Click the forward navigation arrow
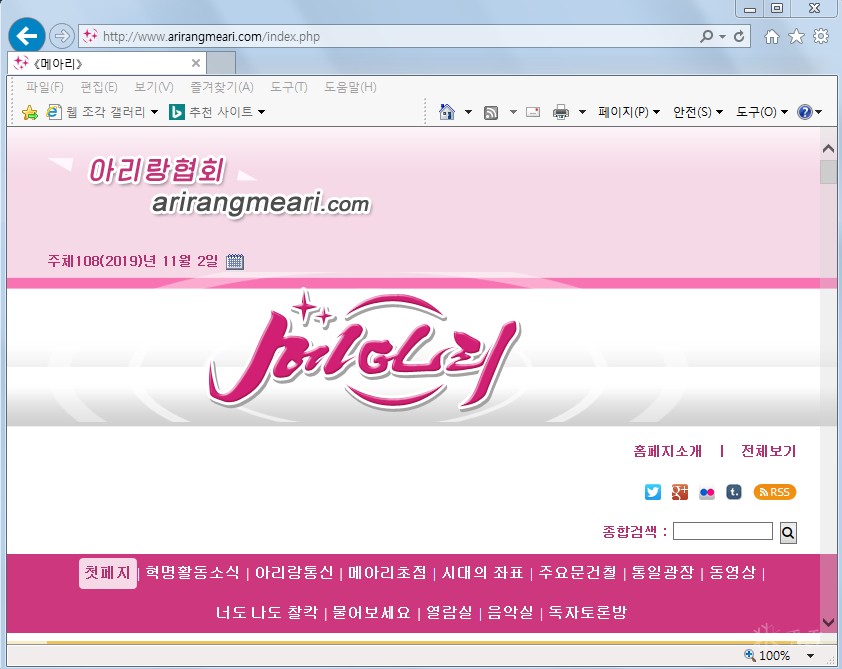842x669 pixels. pos(62,36)
